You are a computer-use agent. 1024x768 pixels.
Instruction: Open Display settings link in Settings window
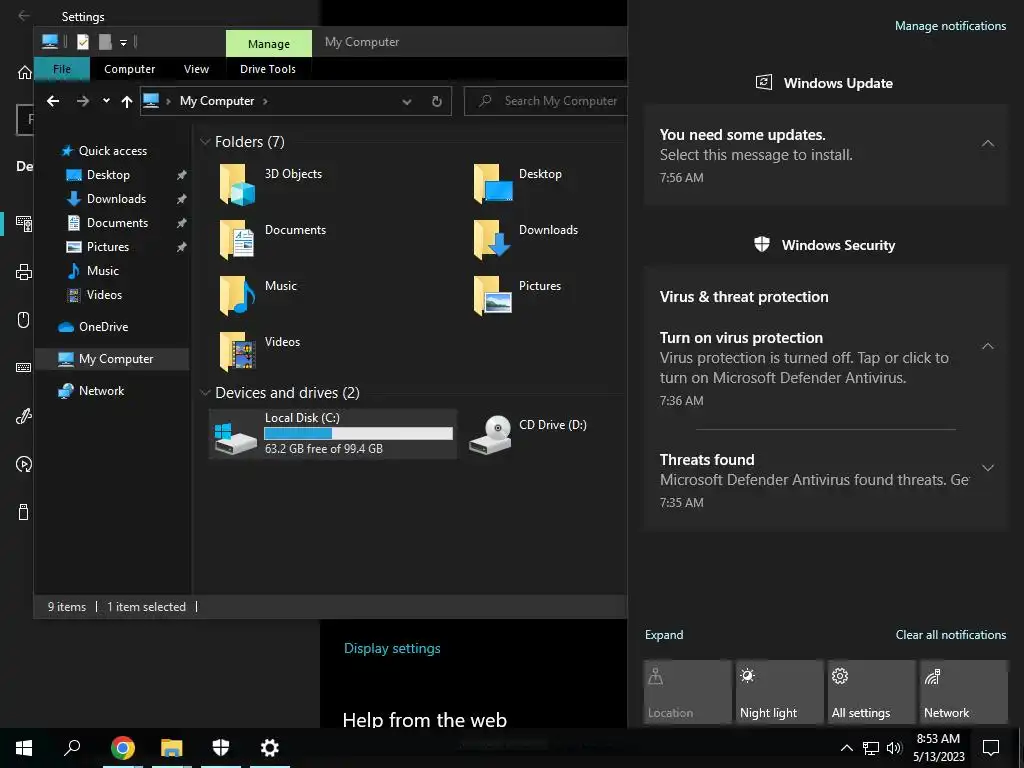tap(392, 648)
